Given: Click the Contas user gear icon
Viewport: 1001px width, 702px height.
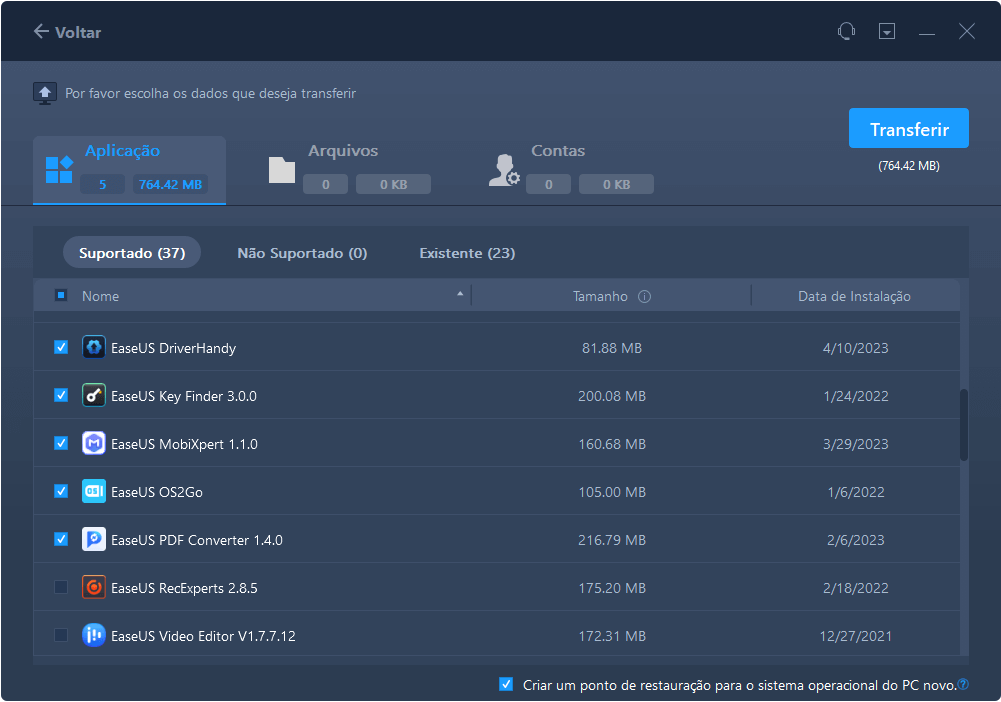Looking at the screenshot, I should 504,170.
